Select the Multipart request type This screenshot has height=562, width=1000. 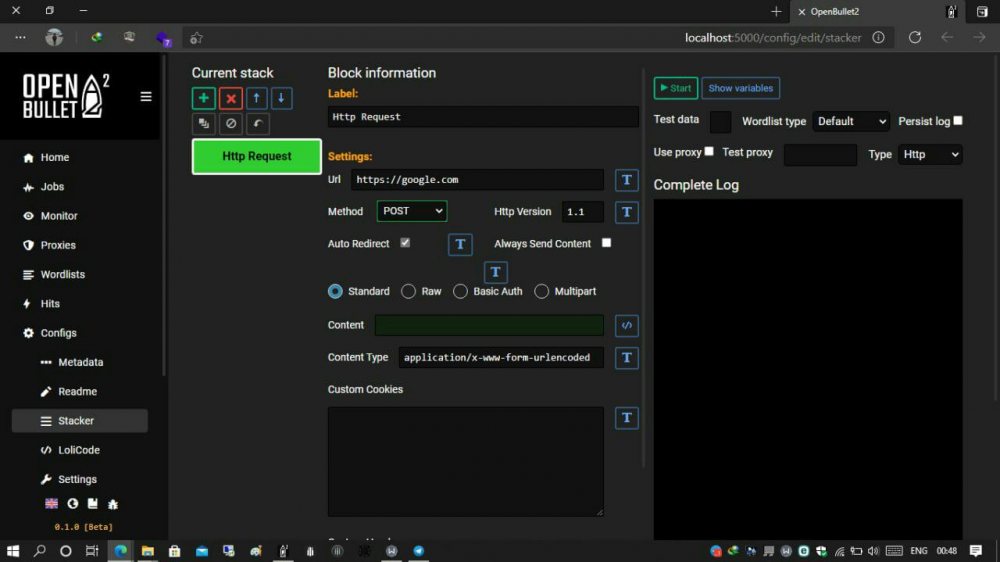click(x=541, y=292)
